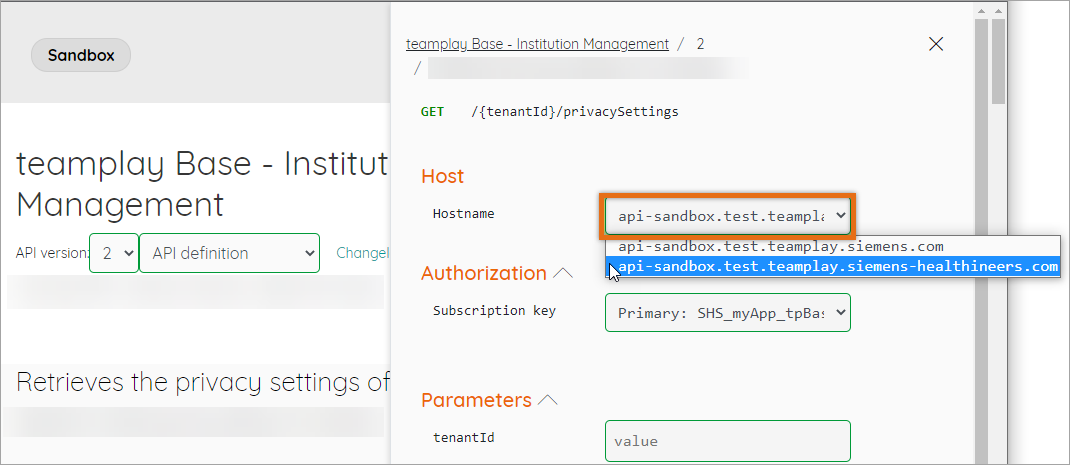This screenshot has width=1070, height=465.
Task: Click the tenantId value input field
Action: click(x=727, y=441)
